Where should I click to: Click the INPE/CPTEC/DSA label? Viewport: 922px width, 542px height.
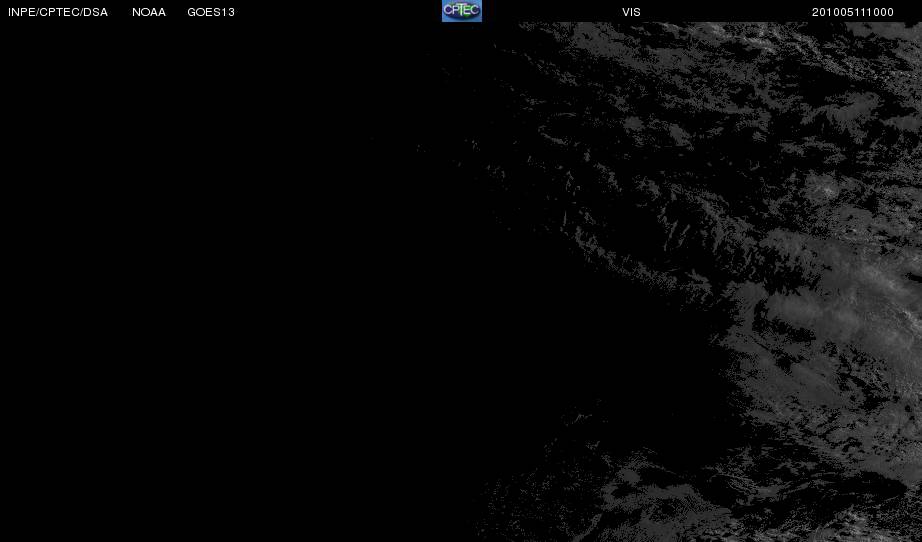(x=58, y=12)
